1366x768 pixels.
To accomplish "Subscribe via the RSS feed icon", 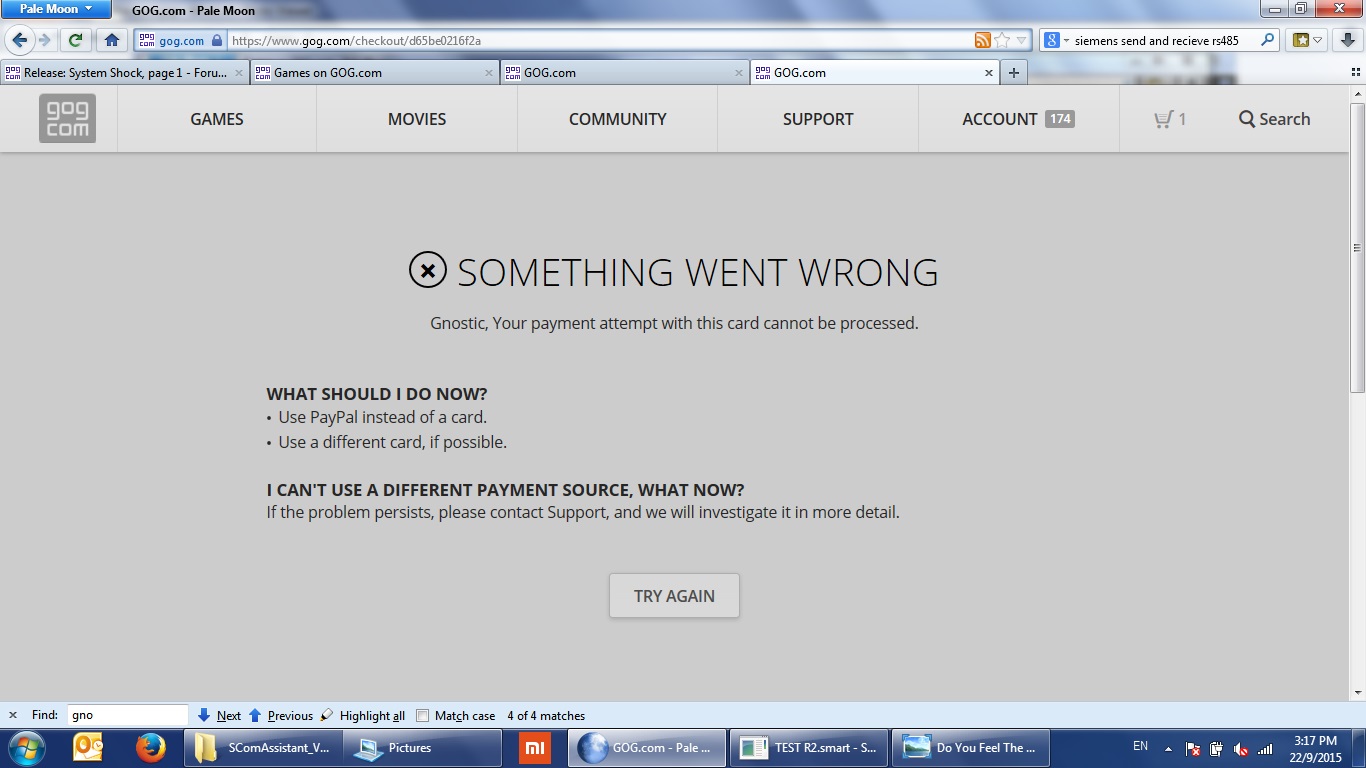I will pyautogui.click(x=983, y=41).
